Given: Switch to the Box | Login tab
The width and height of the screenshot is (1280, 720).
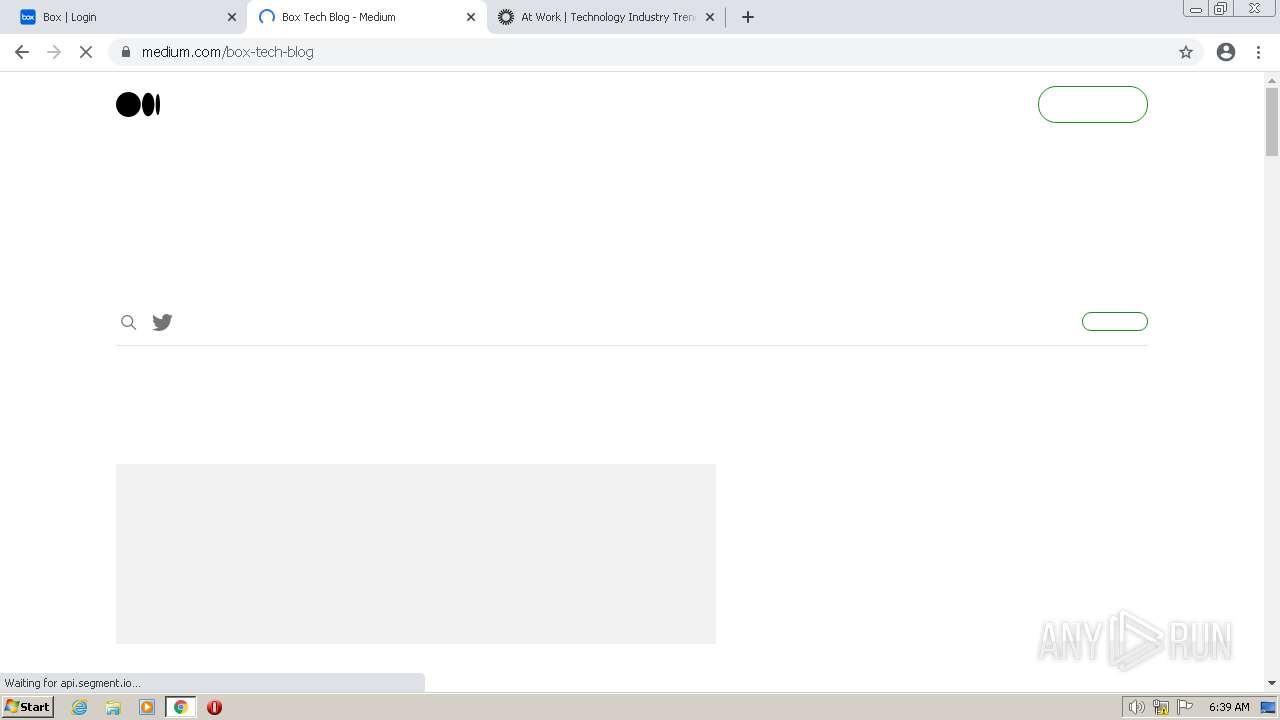Looking at the screenshot, I should pyautogui.click(x=126, y=17).
